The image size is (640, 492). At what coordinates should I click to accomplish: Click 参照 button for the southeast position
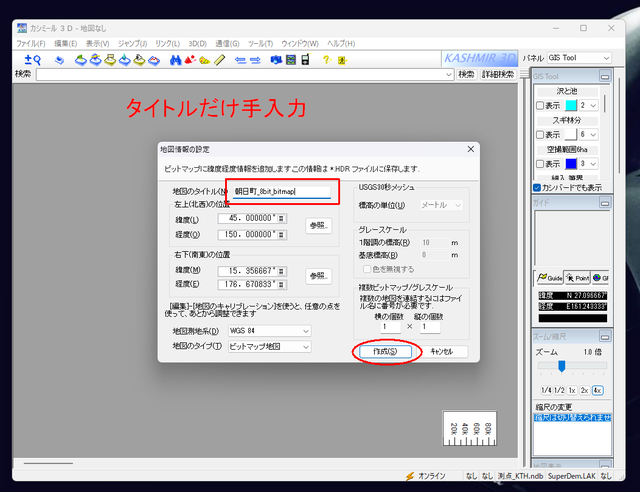318,276
